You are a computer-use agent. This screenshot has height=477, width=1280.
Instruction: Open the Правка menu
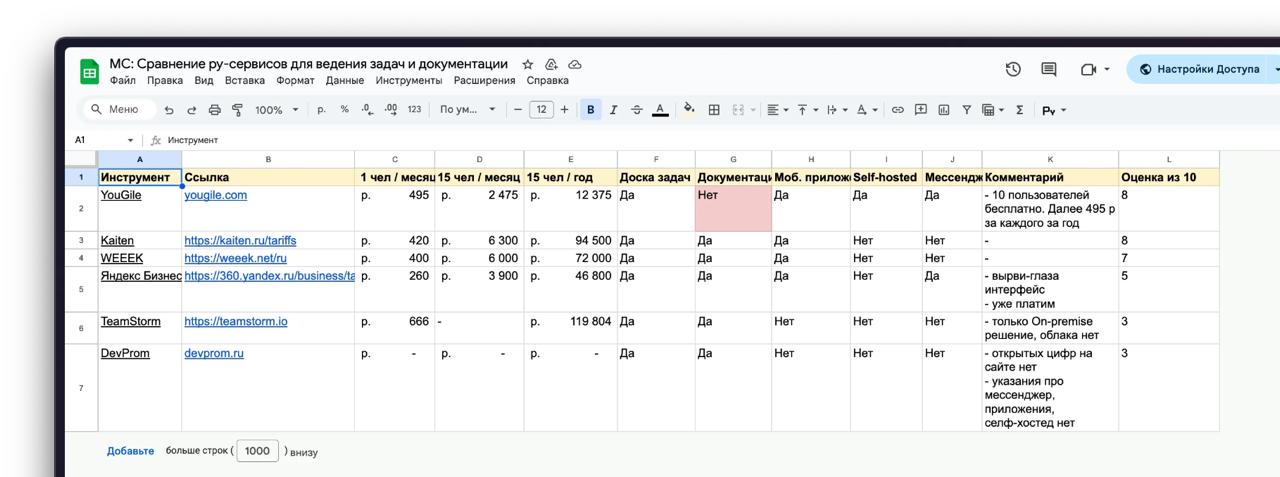pos(165,80)
